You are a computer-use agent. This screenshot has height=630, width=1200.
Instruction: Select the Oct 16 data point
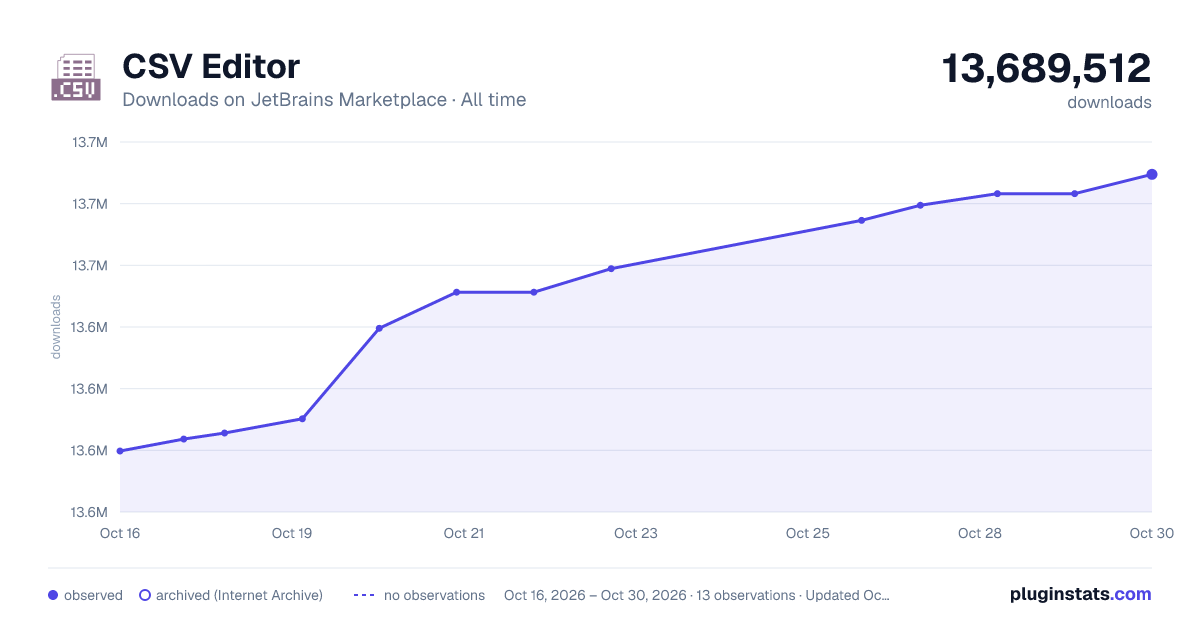click(120, 451)
